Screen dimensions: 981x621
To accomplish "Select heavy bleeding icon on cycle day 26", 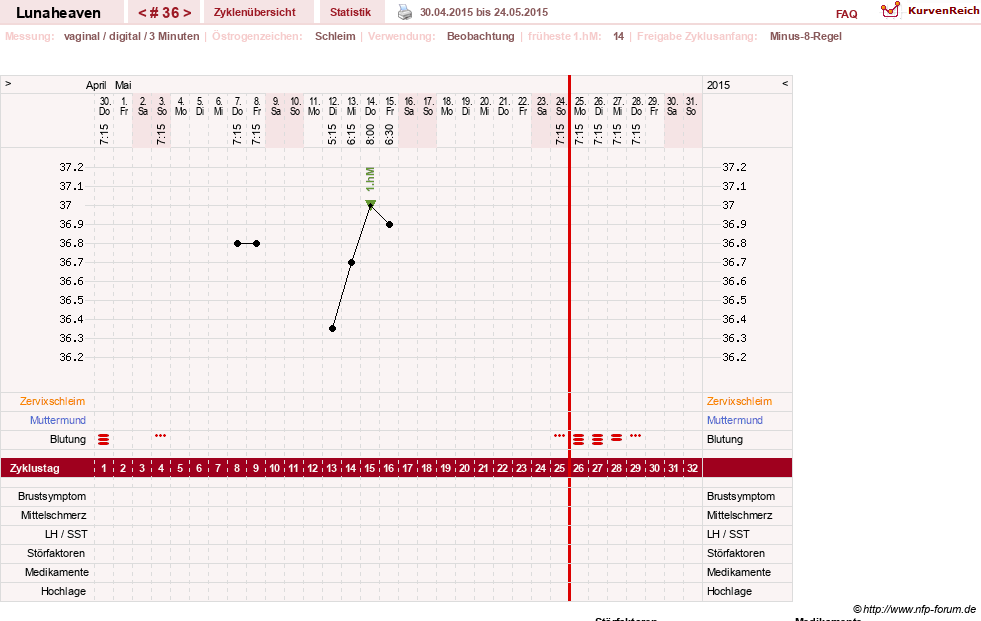I will [x=579, y=440].
